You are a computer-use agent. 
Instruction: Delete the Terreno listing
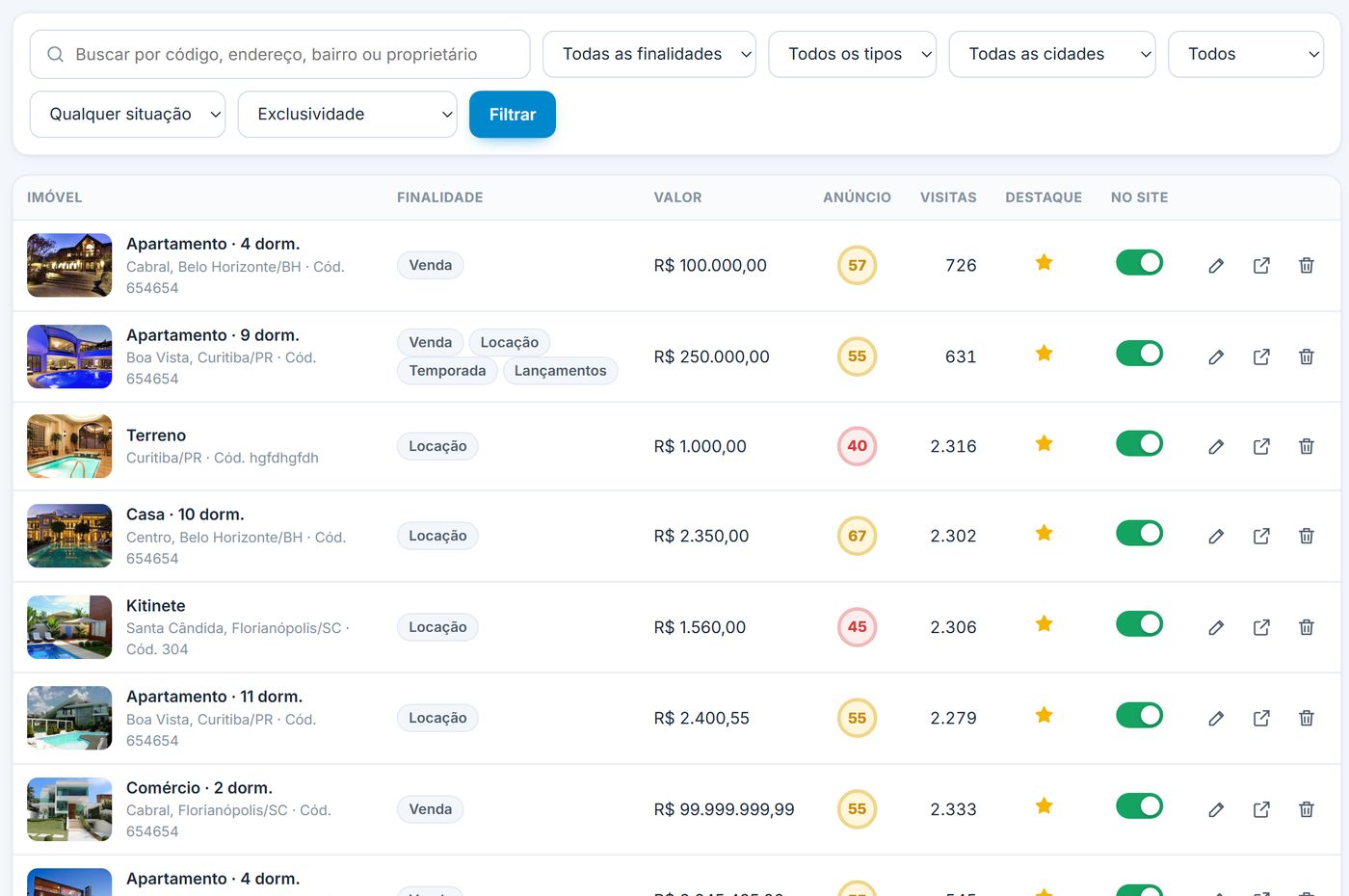pos(1307,446)
